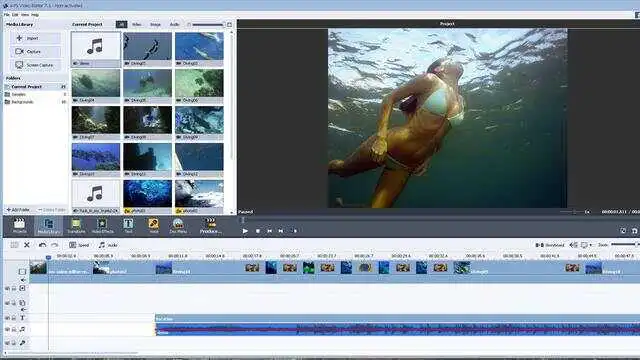
Task: Click the Screen Capture button
Action: 35,65
